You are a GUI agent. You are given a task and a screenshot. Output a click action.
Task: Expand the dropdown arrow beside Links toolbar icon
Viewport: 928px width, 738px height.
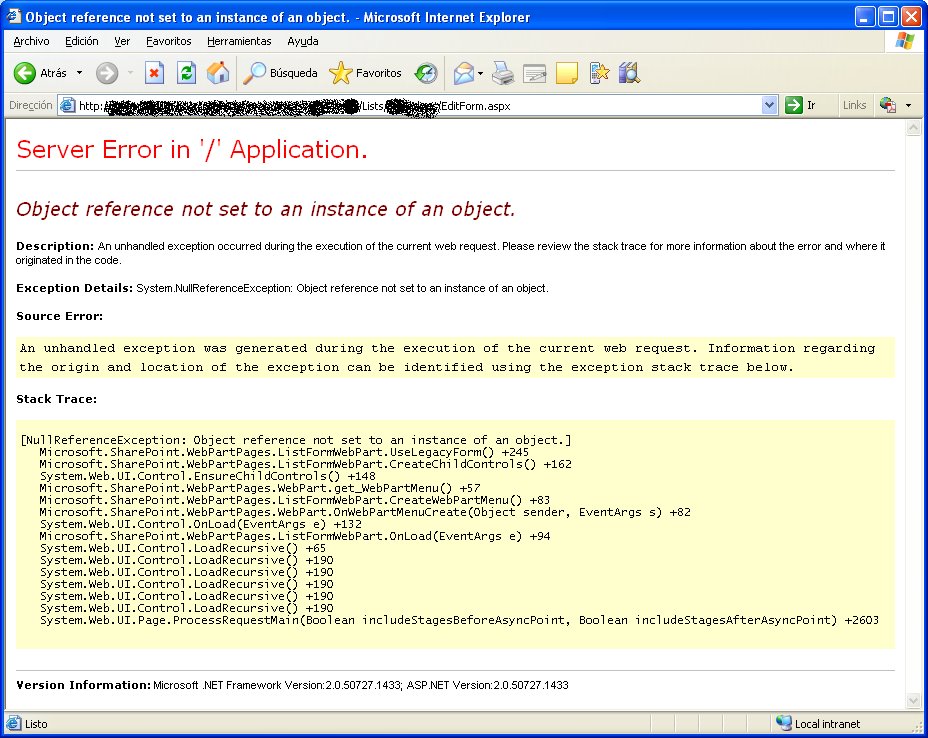tap(908, 106)
